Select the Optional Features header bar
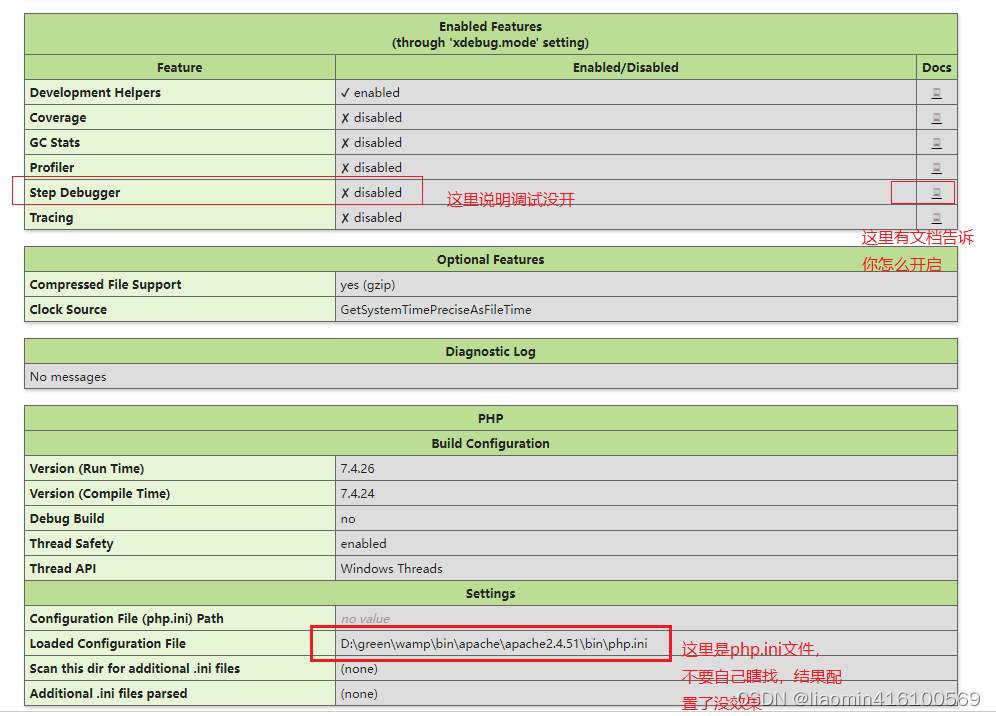 point(490,259)
